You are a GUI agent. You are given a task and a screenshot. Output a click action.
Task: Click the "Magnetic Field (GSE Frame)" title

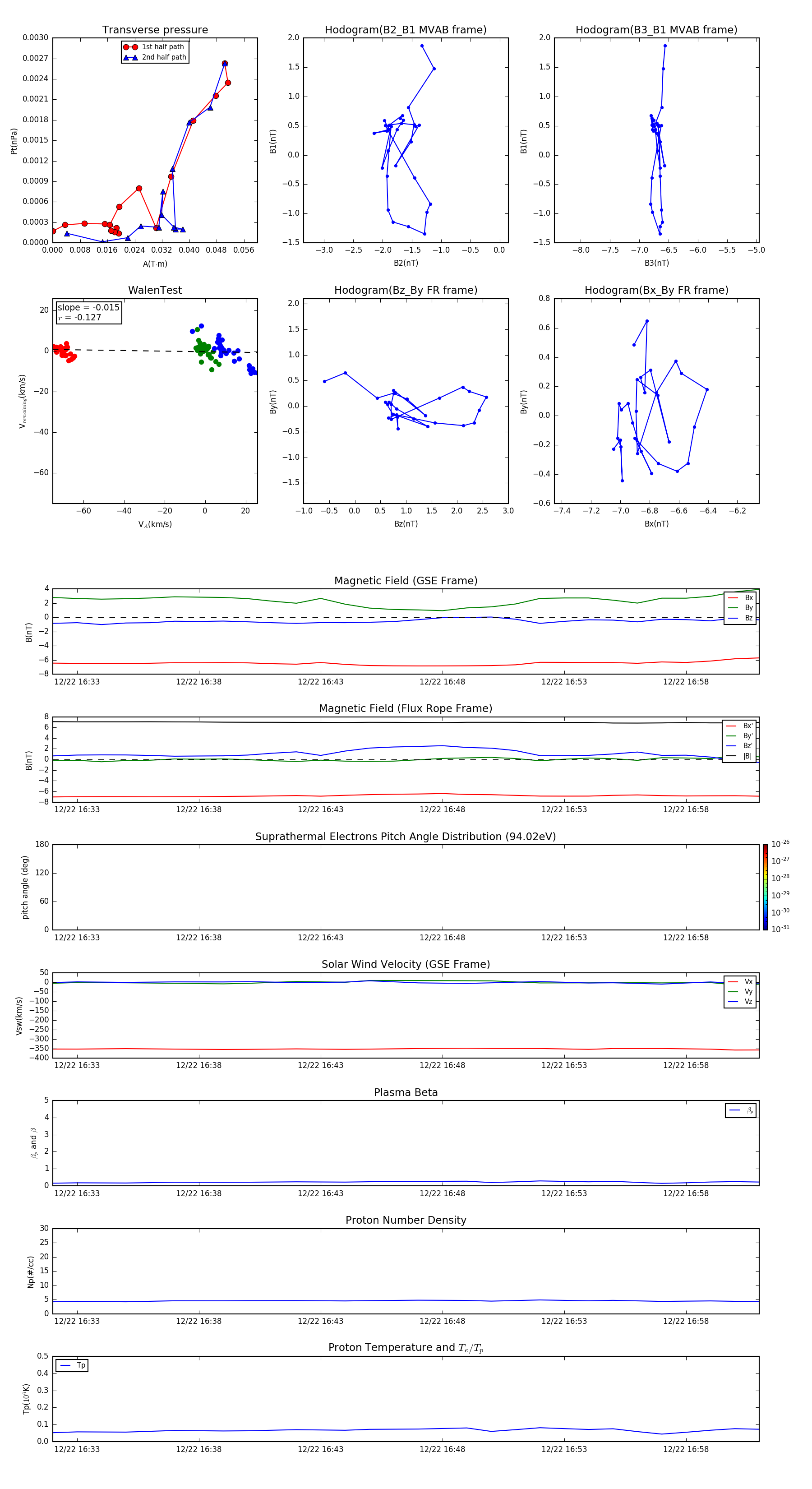click(406, 581)
